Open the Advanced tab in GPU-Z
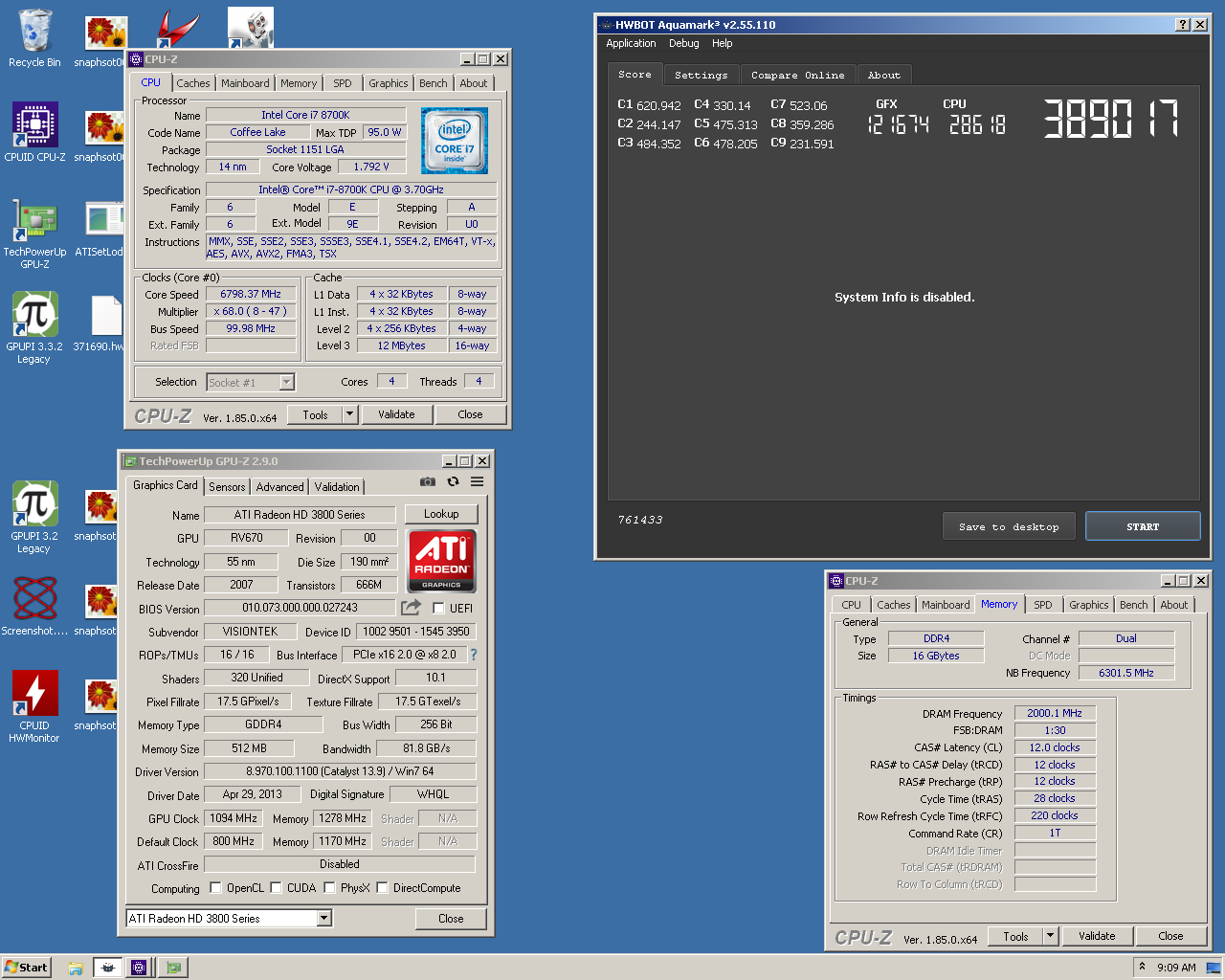The height and width of the screenshot is (980, 1225). point(279,487)
